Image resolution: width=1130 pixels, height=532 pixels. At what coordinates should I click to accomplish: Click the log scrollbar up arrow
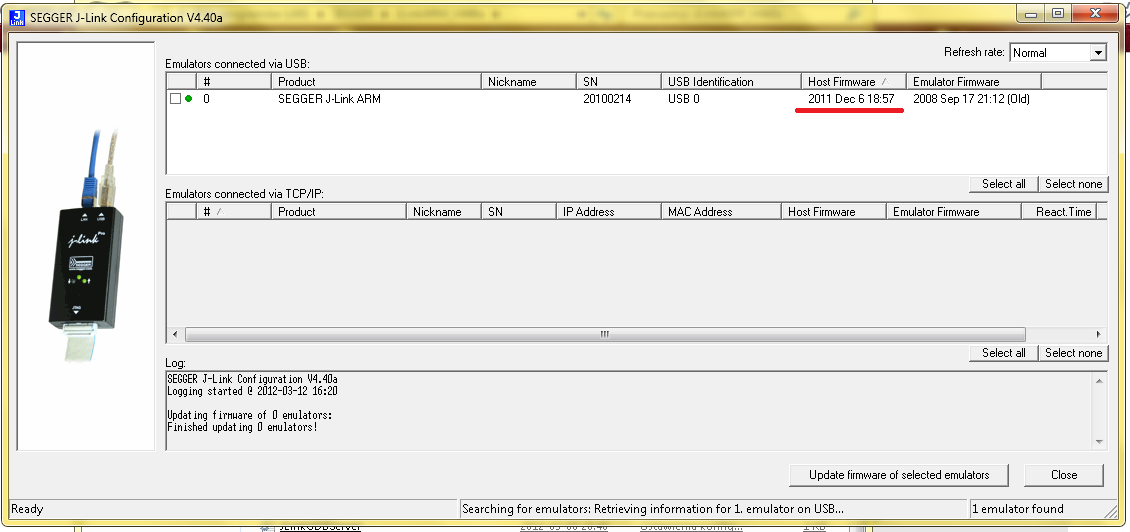tap(1099, 381)
